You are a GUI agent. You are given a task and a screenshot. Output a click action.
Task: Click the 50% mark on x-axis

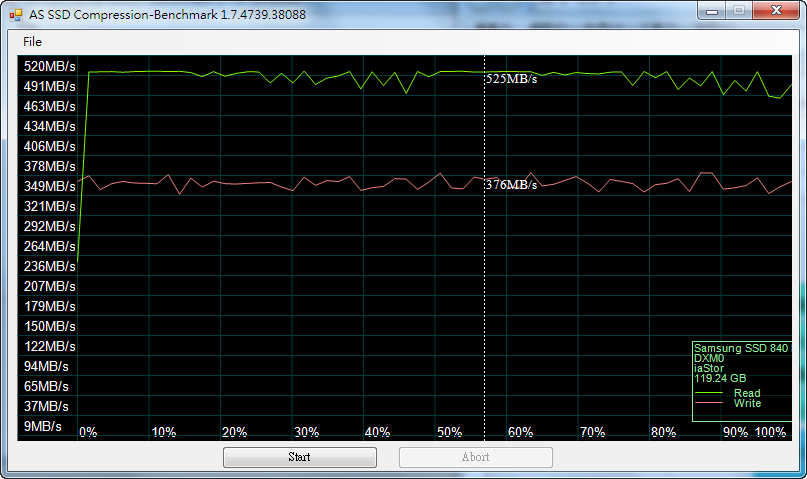pyautogui.click(x=449, y=432)
